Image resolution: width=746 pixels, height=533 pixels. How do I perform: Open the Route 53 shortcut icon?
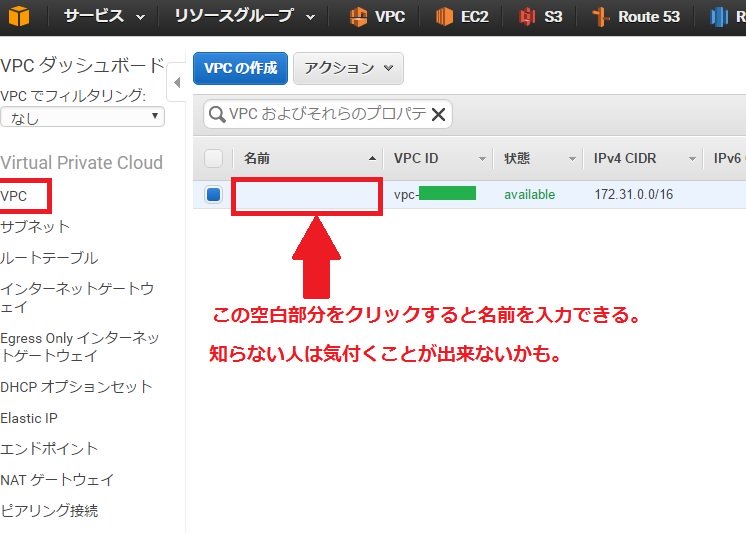coord(600,17)
